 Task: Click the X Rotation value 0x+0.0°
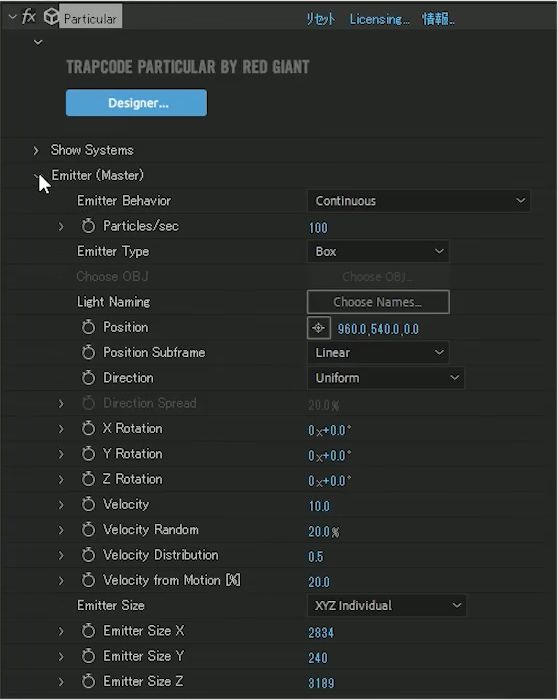[329, 430]
